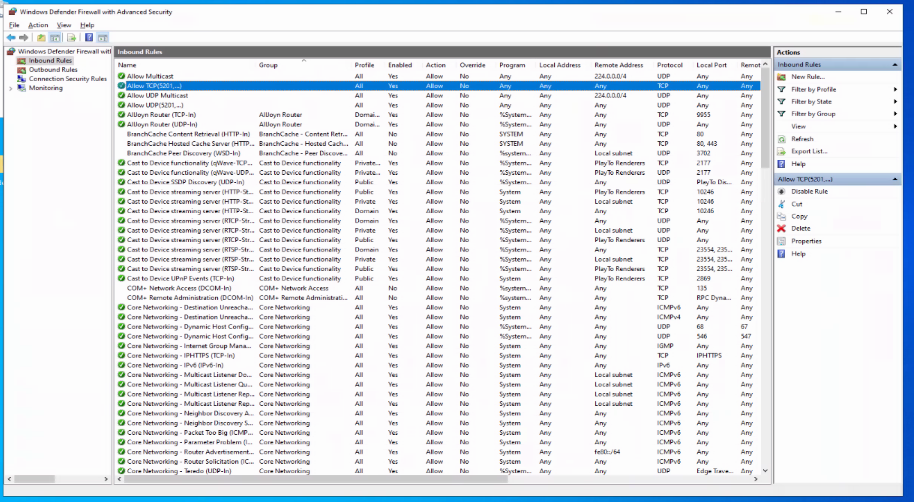Viewport: 914px width, 502px height.
Task: Click Export List... in the Actions pane
Action: [x=809, y=152]
